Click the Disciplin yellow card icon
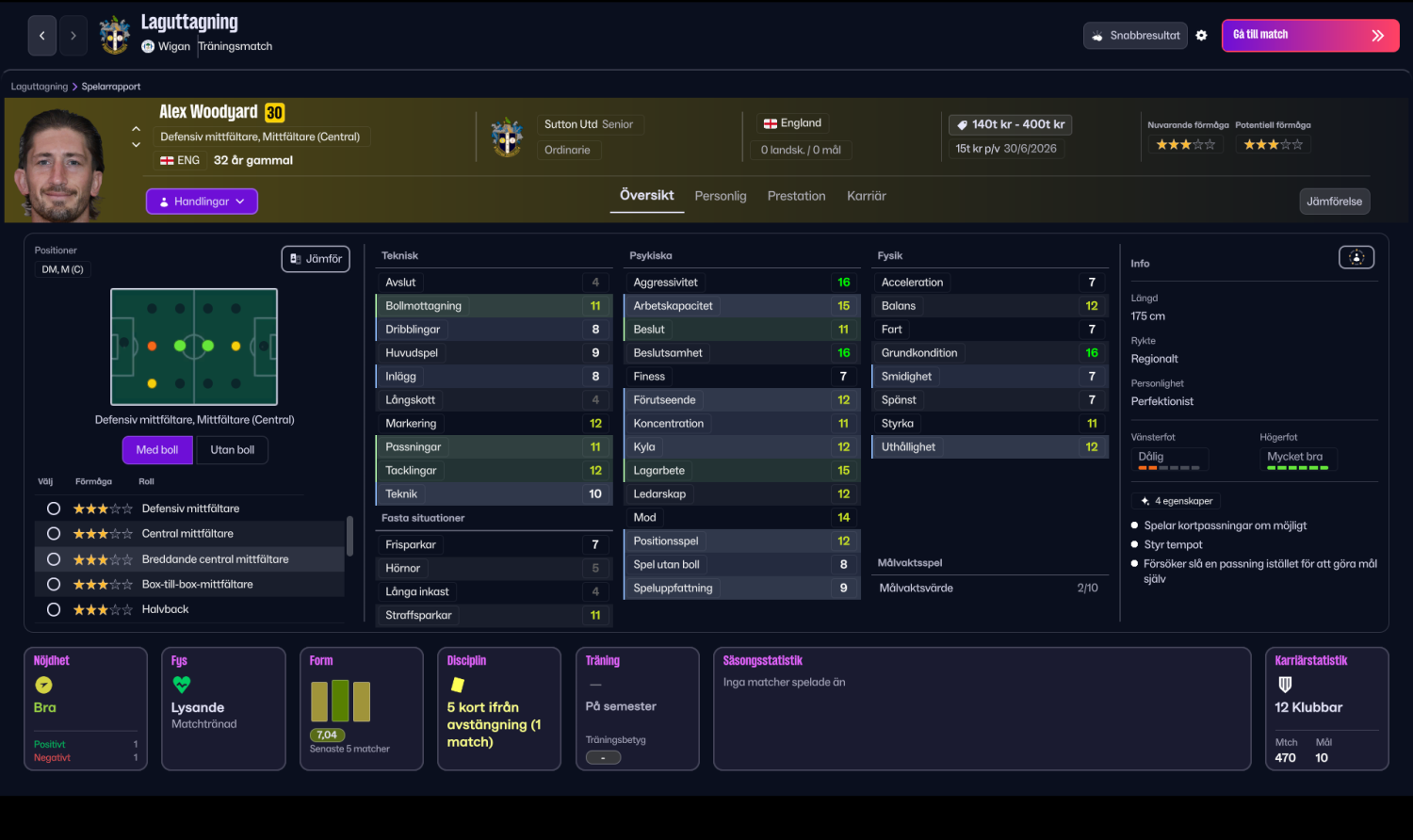Viewport: 1413px width, 840px height. point(458,685)
